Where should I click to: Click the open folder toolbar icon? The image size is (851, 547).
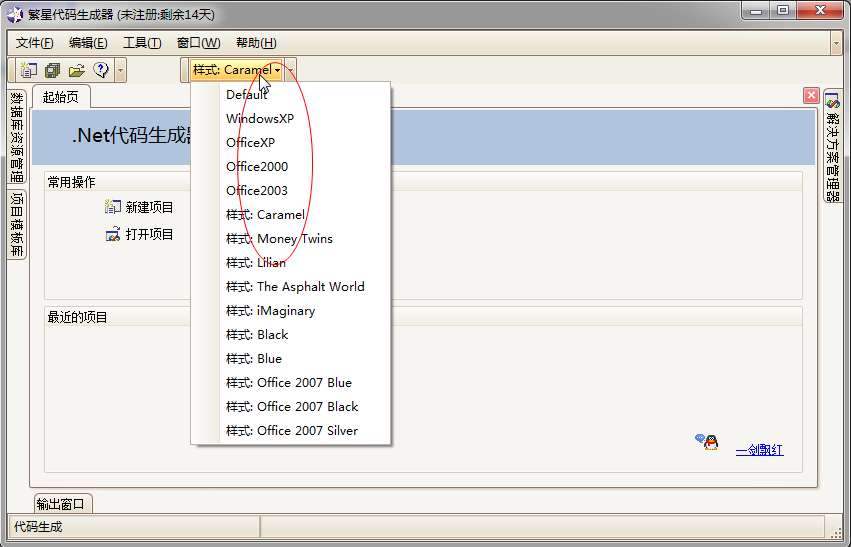tap(77, 70)
